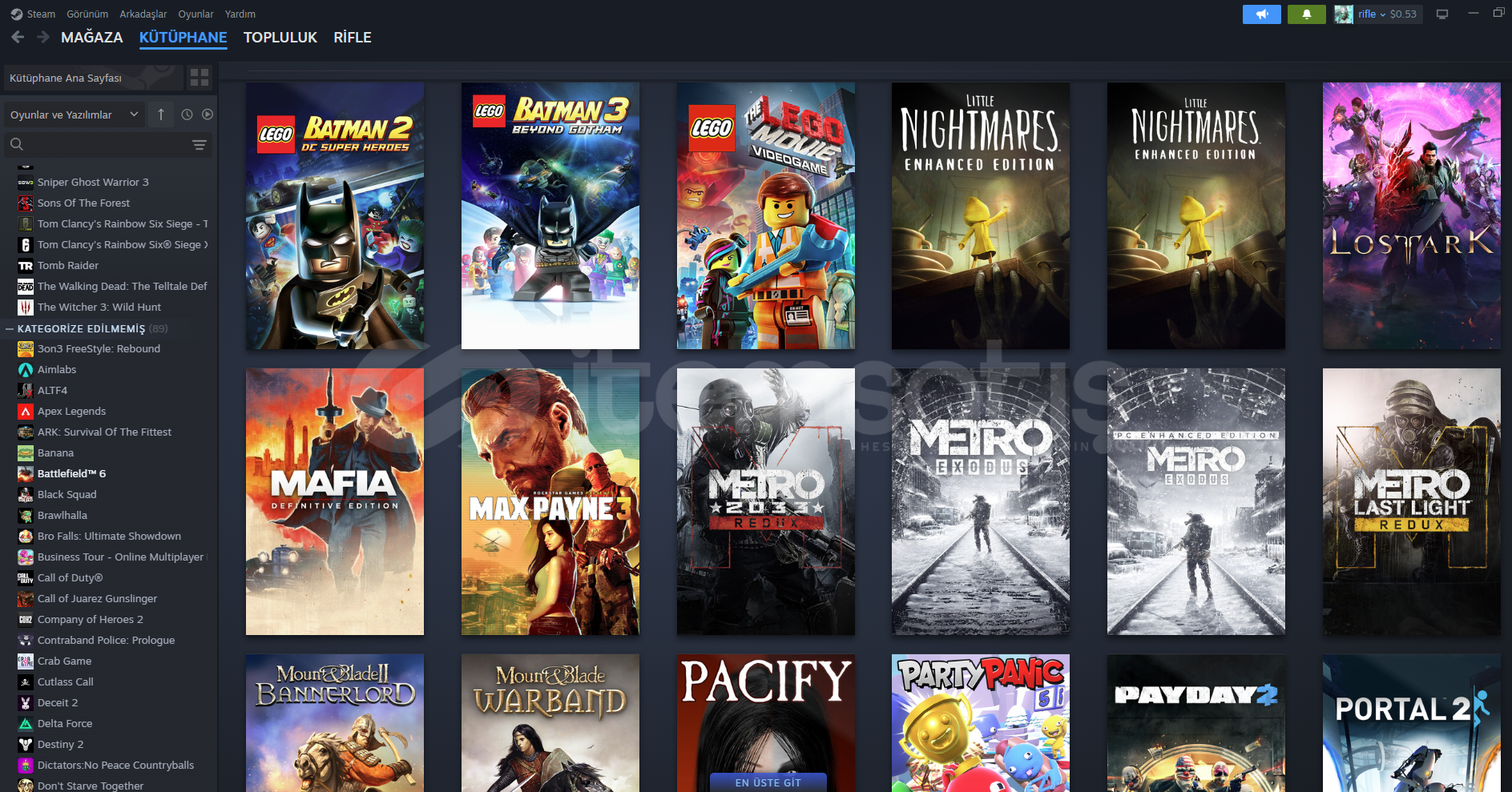Switch to Big Picture display mode icon
1512x792 pixels.
coord(1442,14)
